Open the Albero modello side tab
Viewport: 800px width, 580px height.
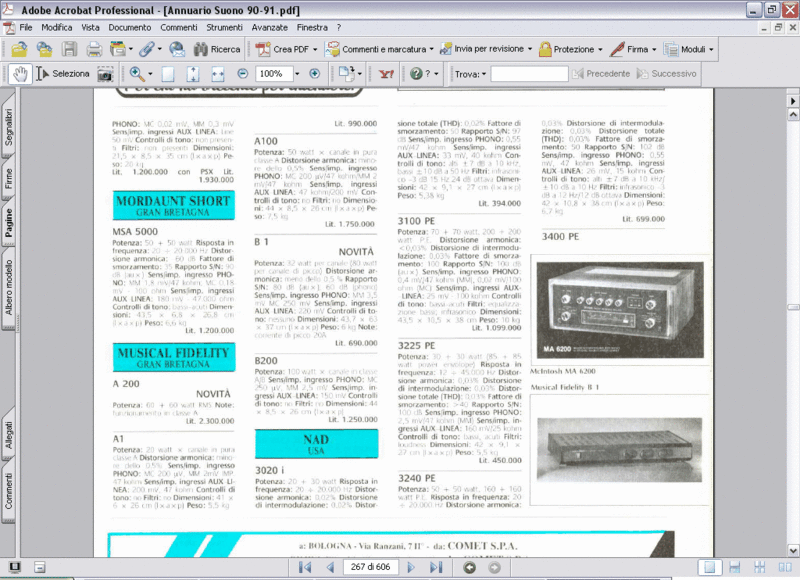(x=9, y=287)
